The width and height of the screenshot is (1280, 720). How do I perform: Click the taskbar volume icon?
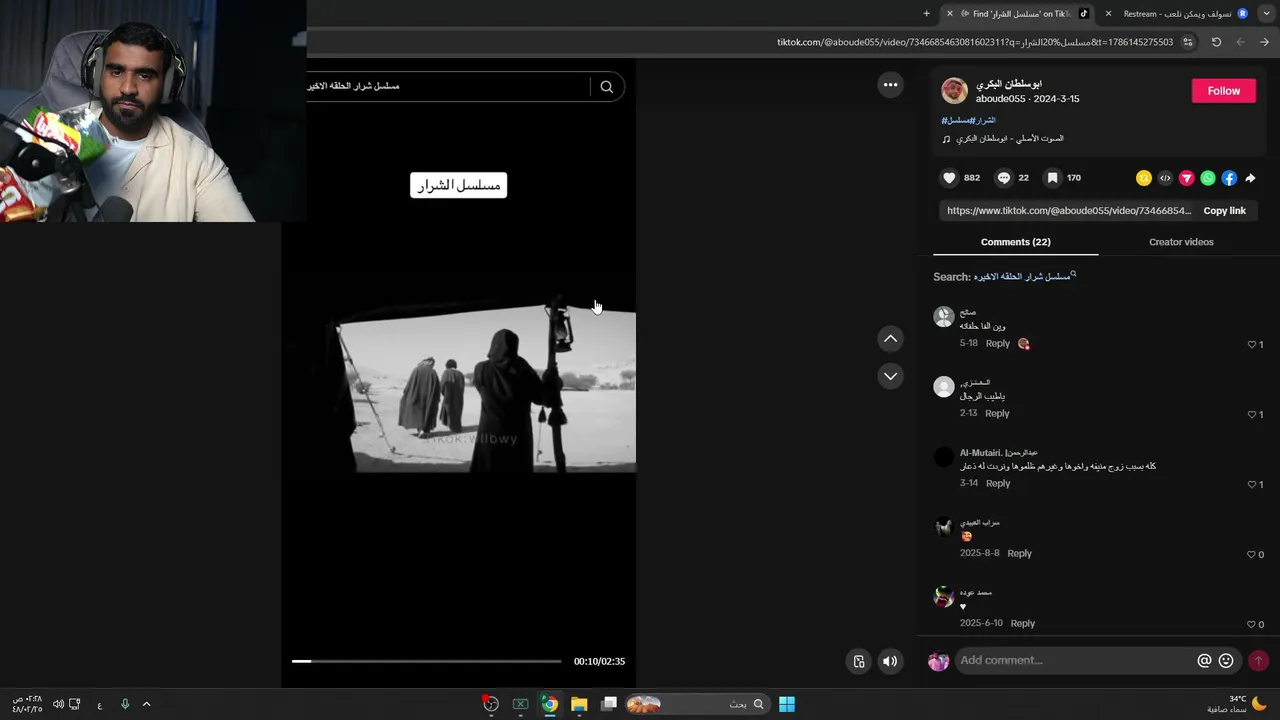pyautogui.click(x=58, y=704)
